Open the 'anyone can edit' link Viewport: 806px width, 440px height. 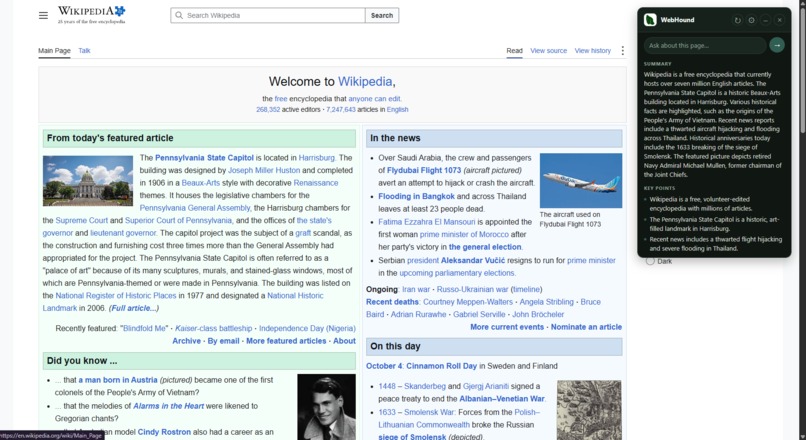(374, 99)
